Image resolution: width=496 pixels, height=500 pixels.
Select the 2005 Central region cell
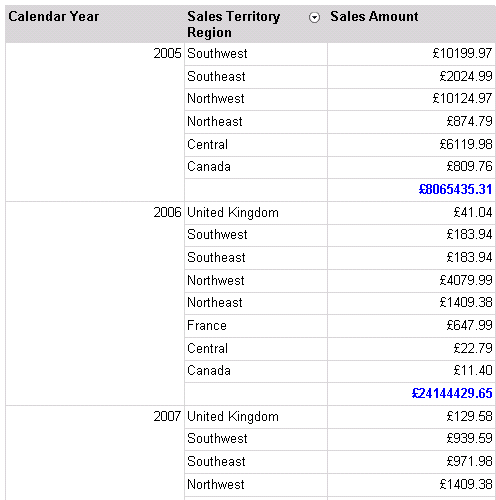pos(256,145)
